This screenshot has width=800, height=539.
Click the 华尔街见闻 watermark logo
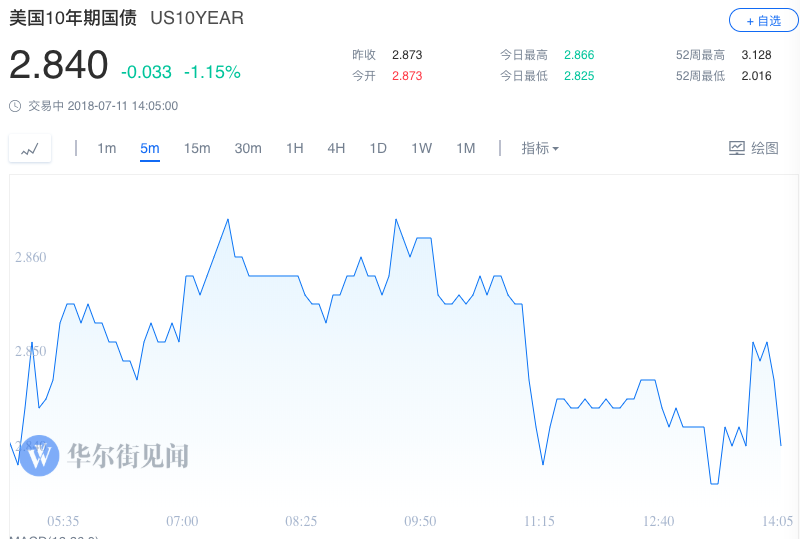tap(40, 456)
